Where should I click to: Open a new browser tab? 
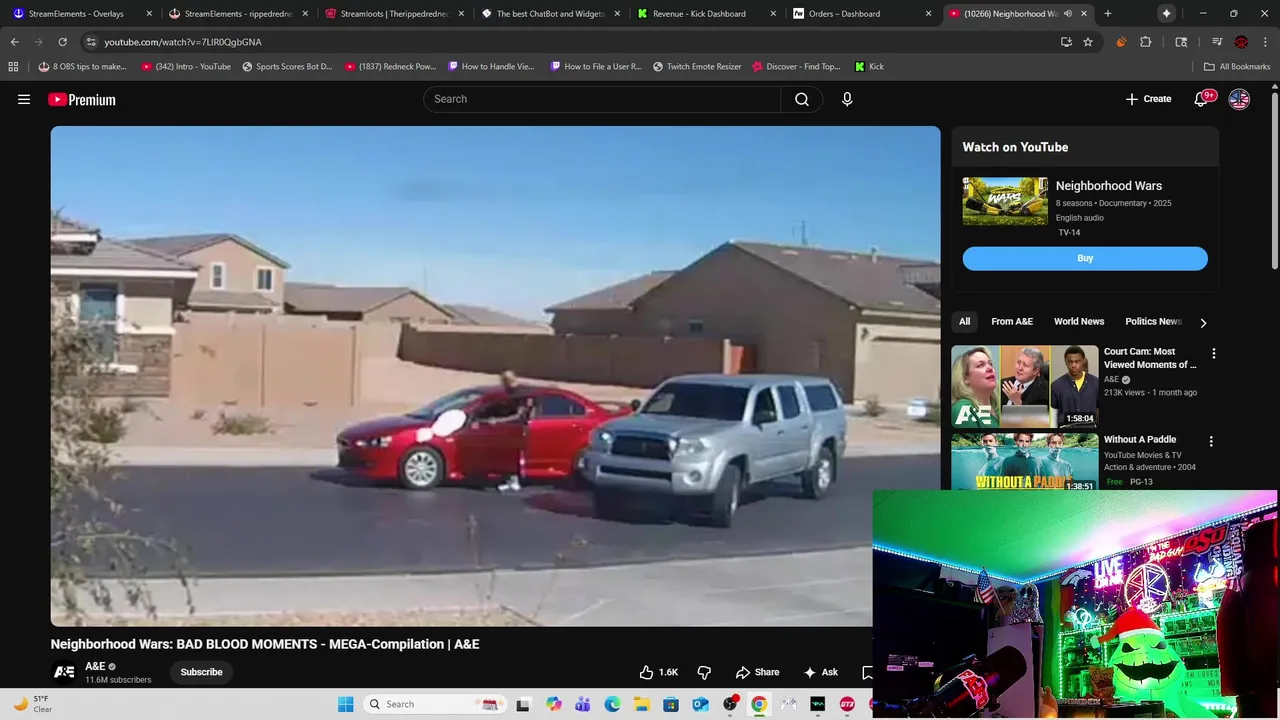(x=1107, y=14)
